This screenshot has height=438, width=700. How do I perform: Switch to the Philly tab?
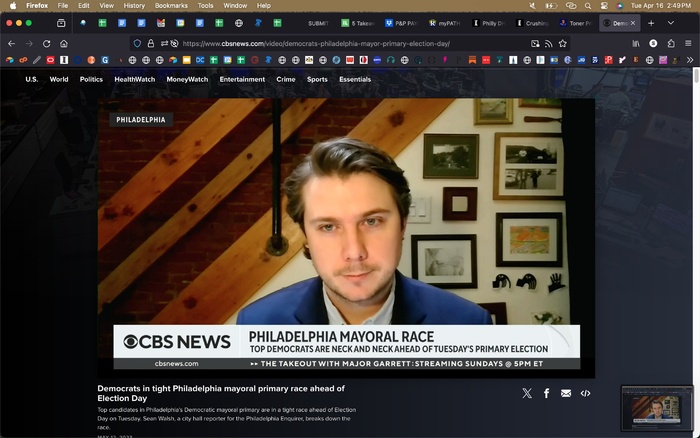tap(488, 23)
